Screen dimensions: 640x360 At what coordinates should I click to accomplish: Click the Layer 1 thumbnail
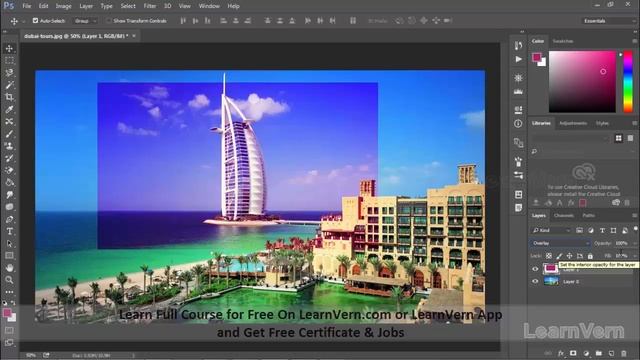pyautogui.click(x=551, y=269)
